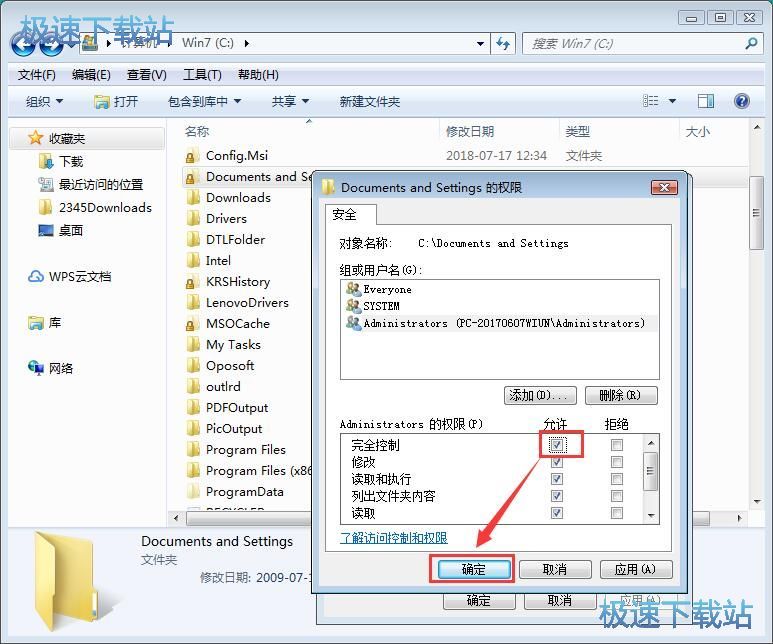Click 取消 in the permissions dialog

(555, 570)
